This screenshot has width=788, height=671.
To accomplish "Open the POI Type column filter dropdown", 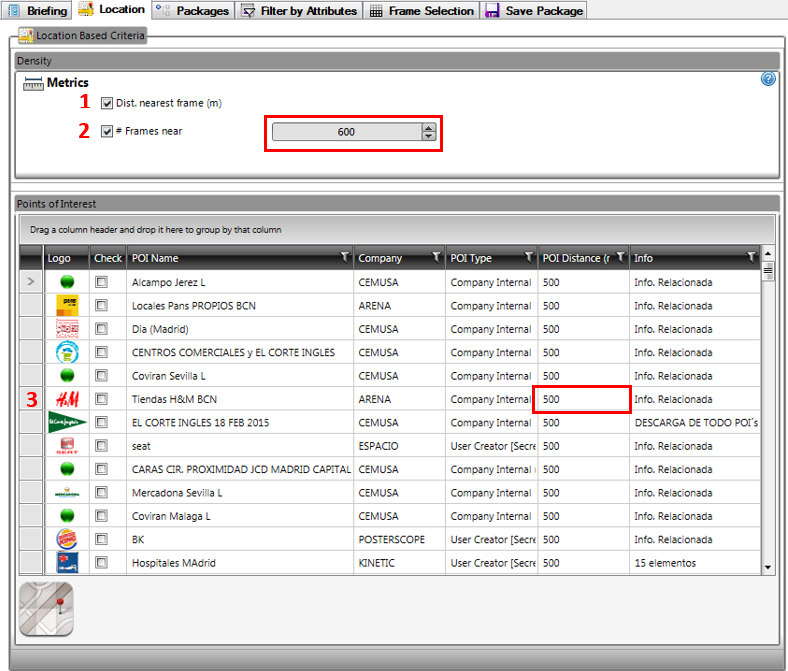I will click(528, 257).
